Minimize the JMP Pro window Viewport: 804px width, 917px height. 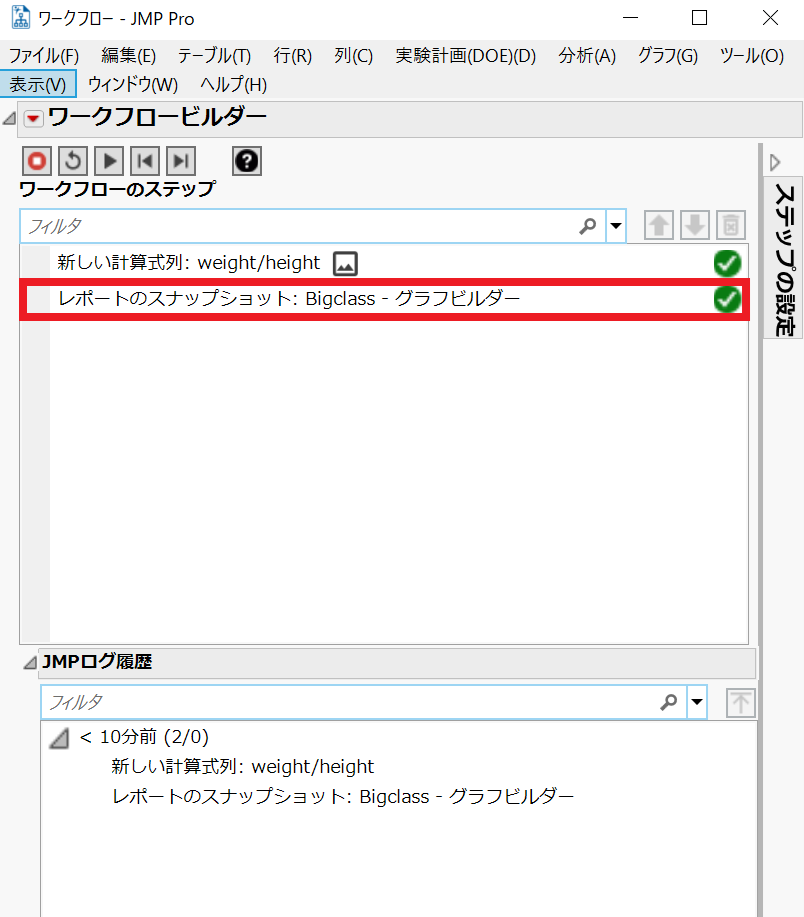[630, 18]
